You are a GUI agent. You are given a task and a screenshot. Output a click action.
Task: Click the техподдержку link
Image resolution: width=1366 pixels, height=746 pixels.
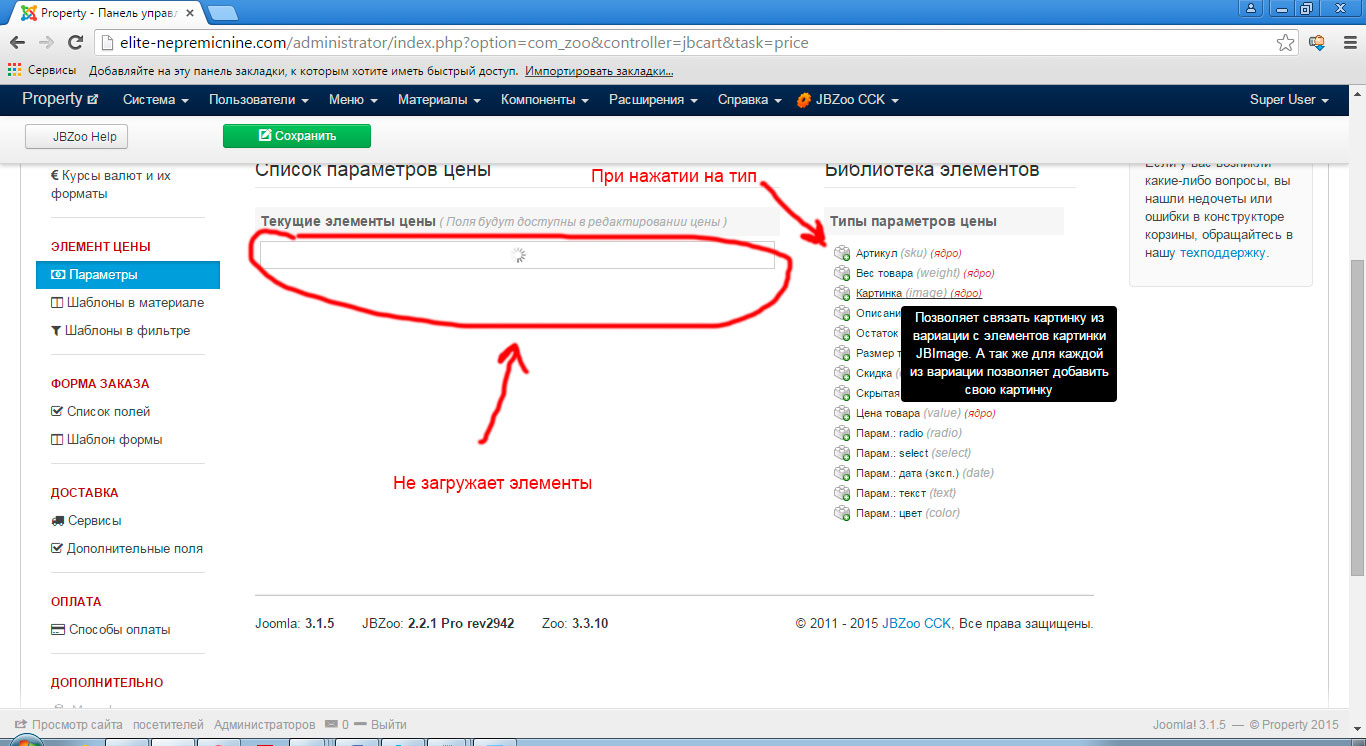(x=1222, y=253)
